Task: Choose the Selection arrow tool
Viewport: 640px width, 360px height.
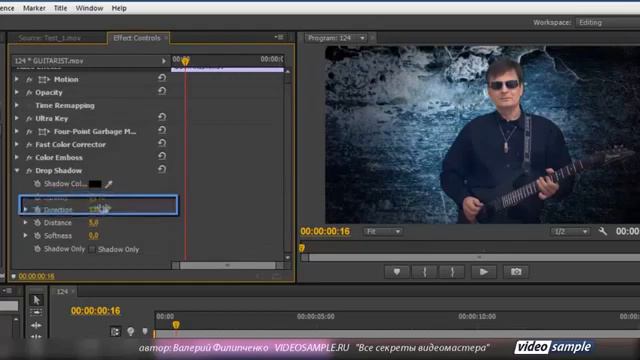Action: click(x=36, y=300)
